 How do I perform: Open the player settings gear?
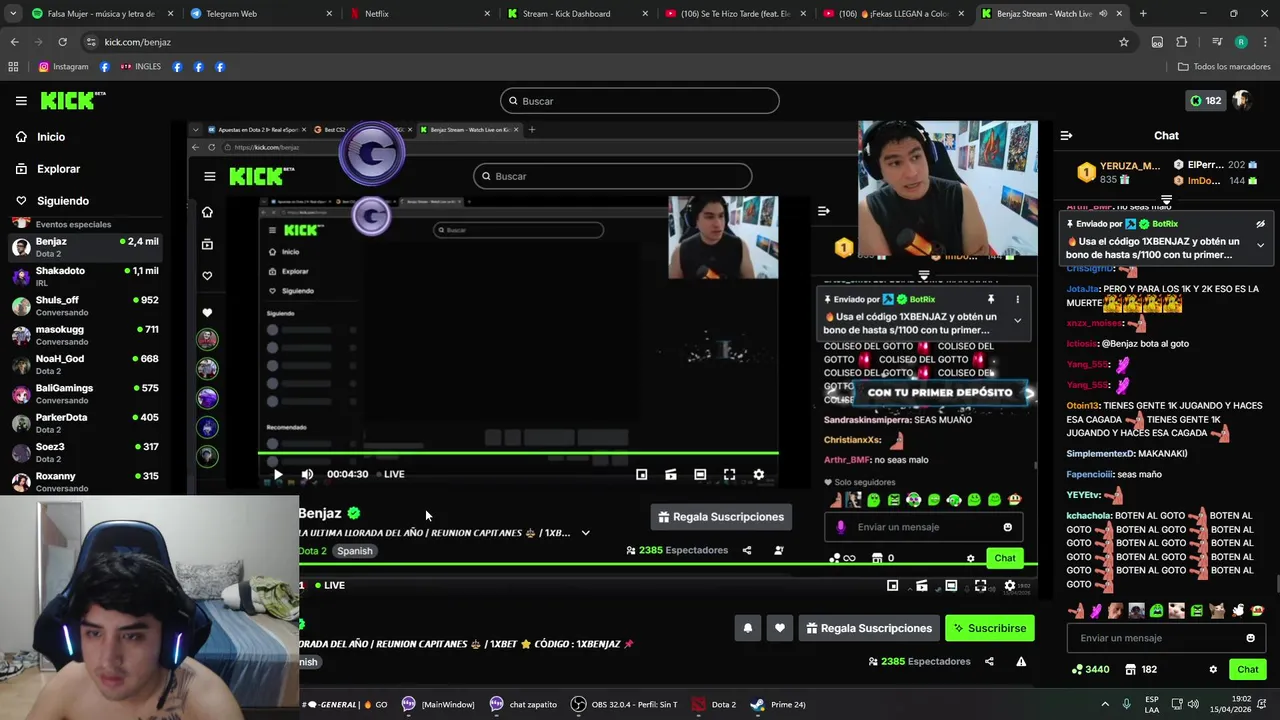coord(1009,585)
